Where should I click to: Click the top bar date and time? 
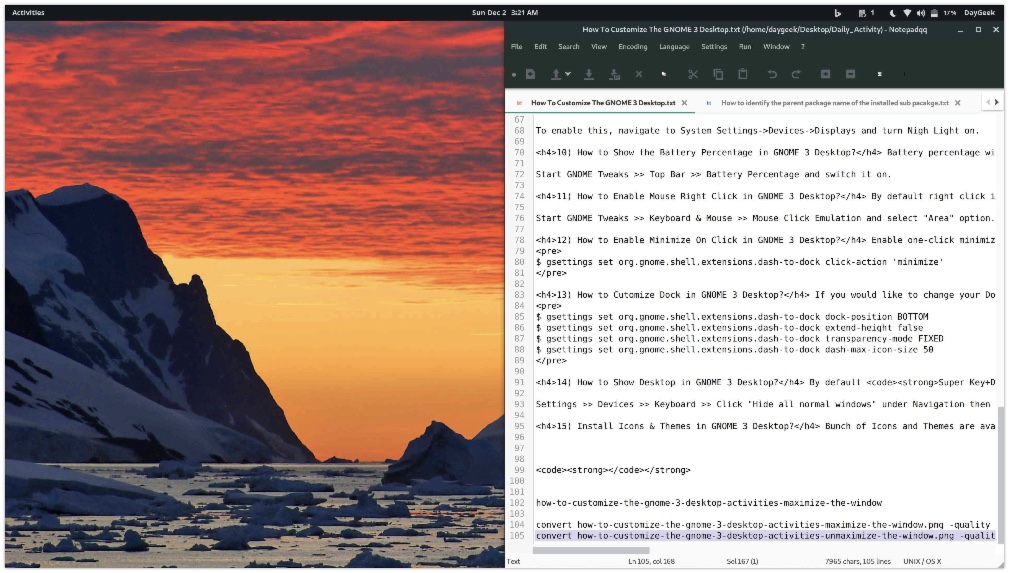pyautogui.click(x=504, y=13)
